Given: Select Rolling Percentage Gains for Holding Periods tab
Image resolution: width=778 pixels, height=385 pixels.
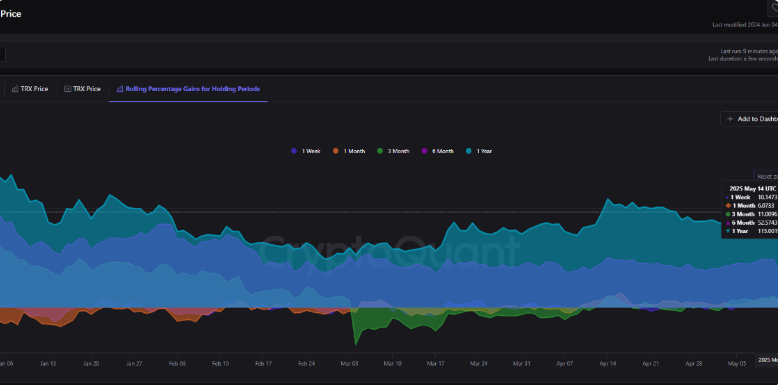Looking at the screenshot, I should click(x=188, y=89).
